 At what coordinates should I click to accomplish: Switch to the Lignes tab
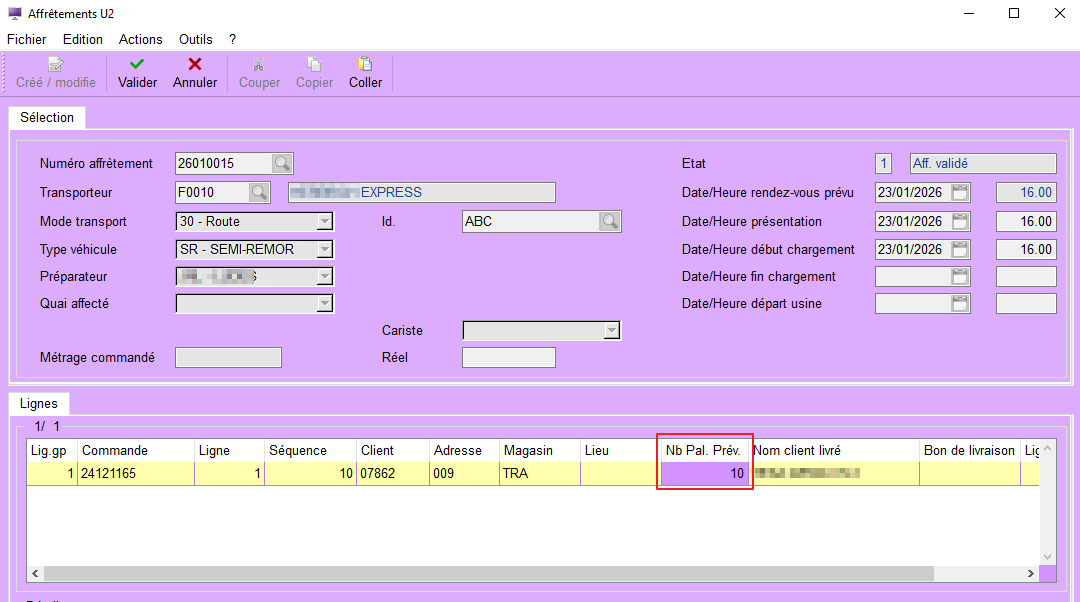[x=39, y=404]
